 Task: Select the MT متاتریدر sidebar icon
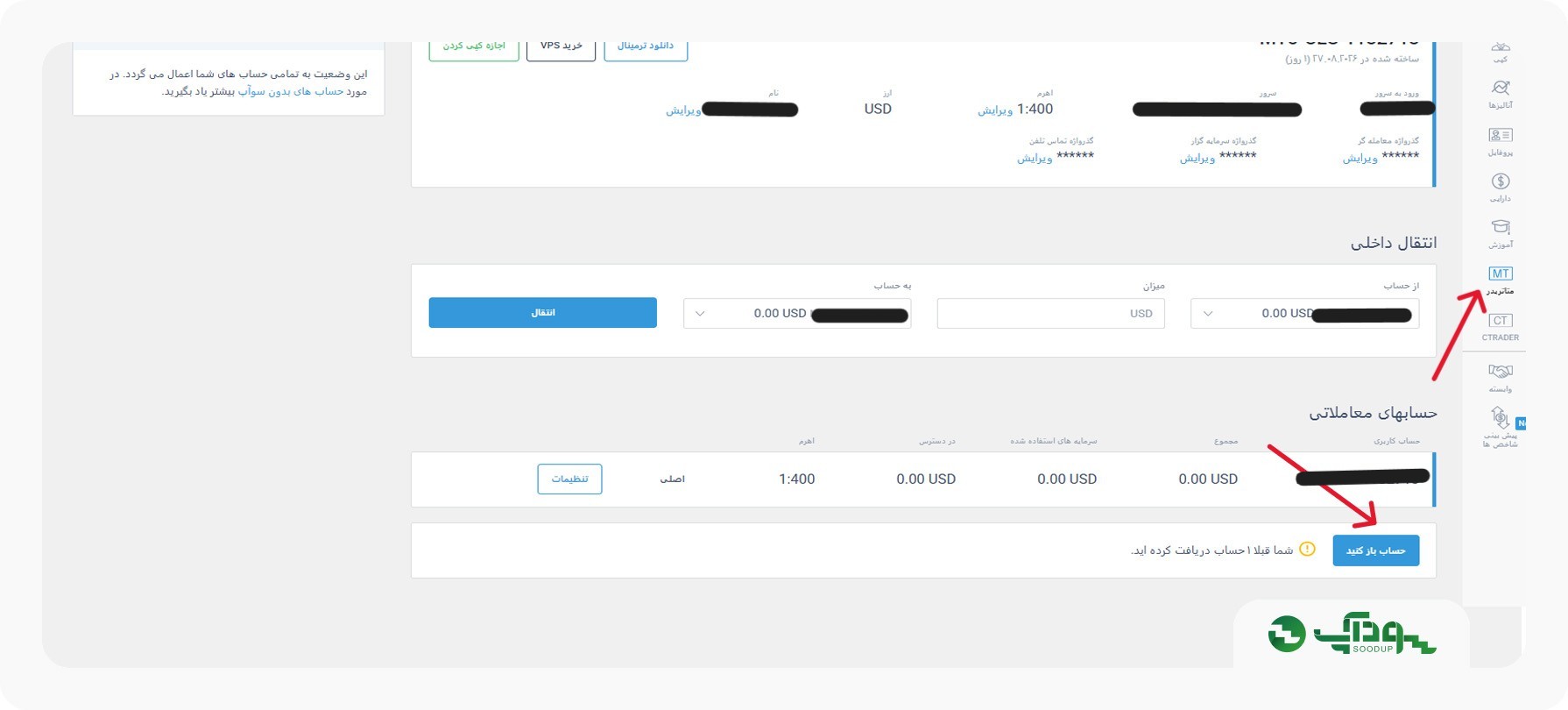[1501, 280]
